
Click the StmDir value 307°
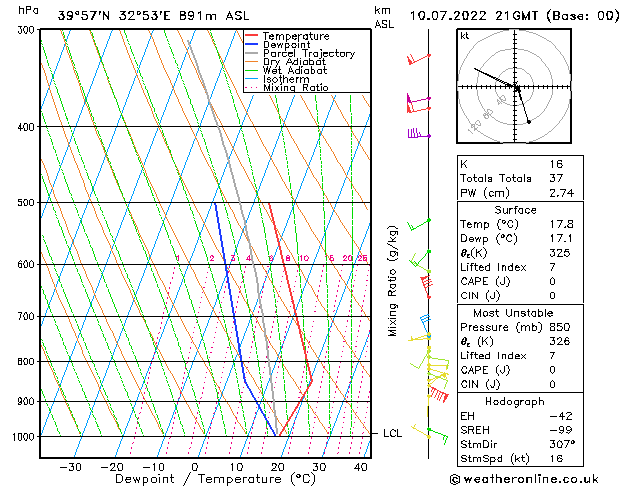point(562,444)
